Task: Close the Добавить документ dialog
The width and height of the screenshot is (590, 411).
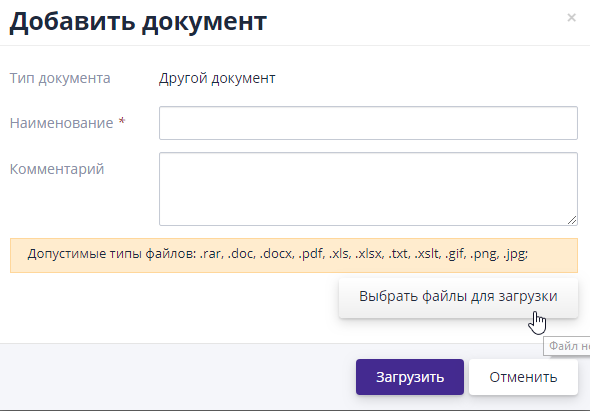Action: point(571,18)
